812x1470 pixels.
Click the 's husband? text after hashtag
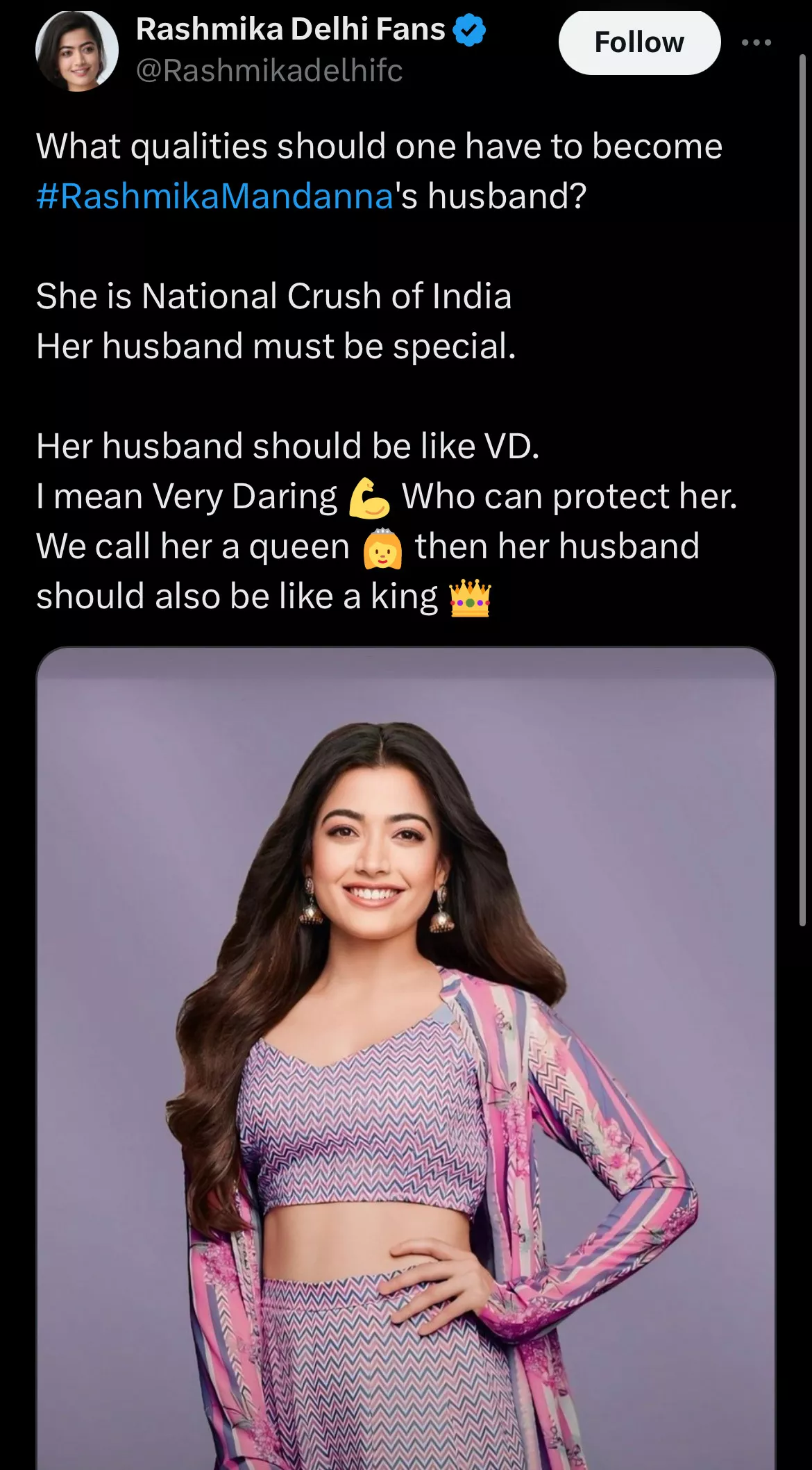[491, 196]
